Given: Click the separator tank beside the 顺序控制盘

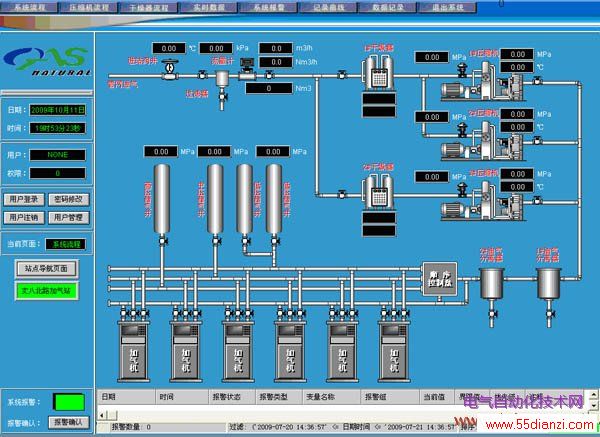Looking at the screenshot, I should (x=492, y=284).
